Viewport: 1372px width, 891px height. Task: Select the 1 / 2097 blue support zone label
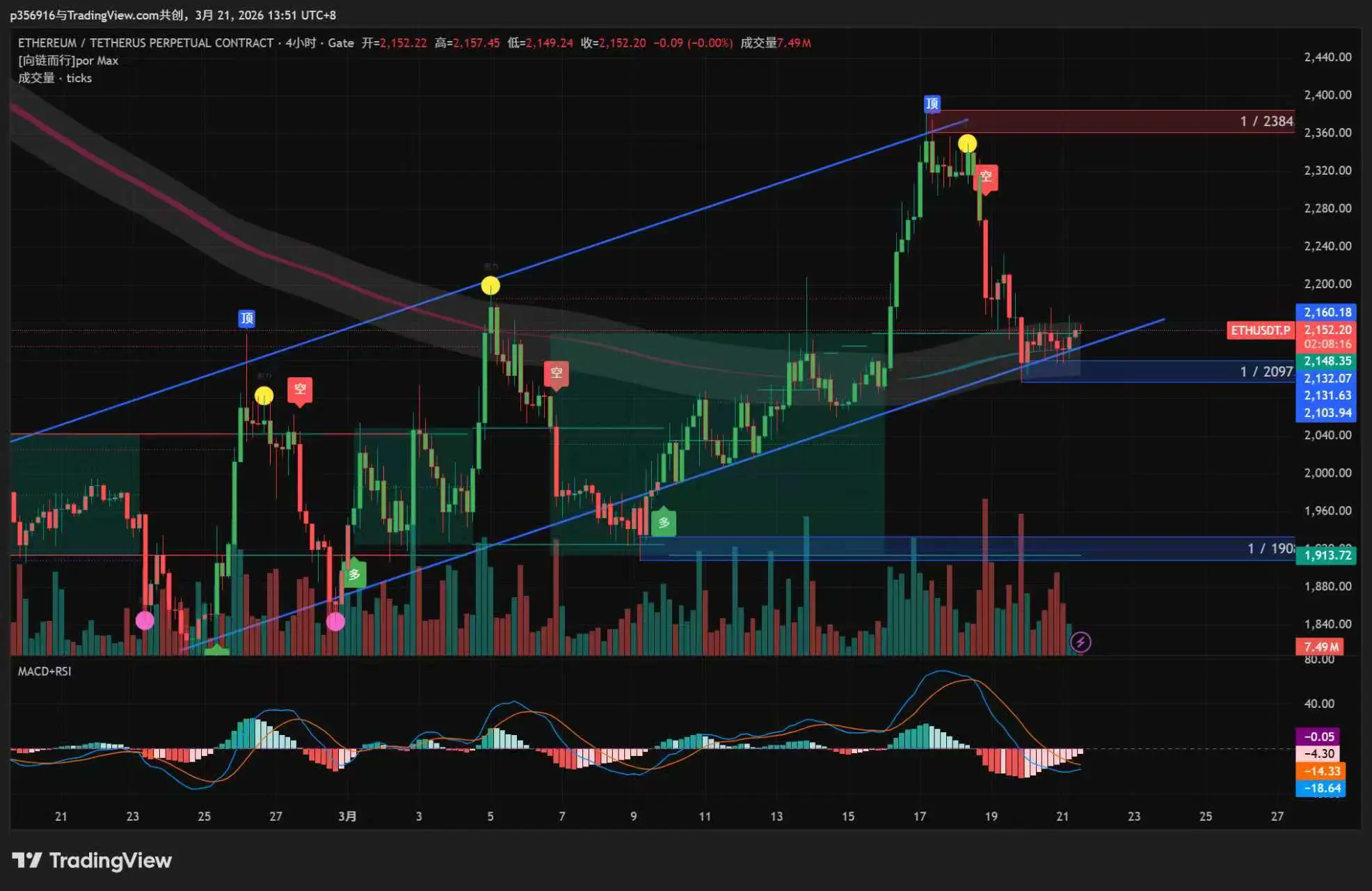point(1266,372)
